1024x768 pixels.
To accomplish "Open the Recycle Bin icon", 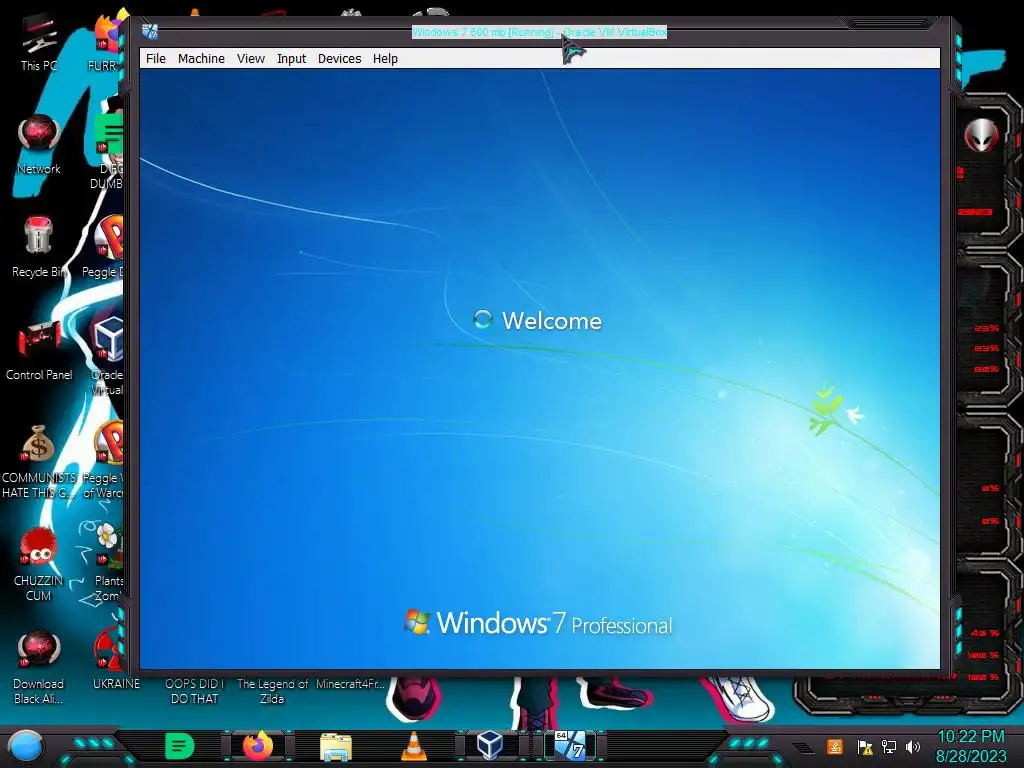I will [x=39, y=248].
